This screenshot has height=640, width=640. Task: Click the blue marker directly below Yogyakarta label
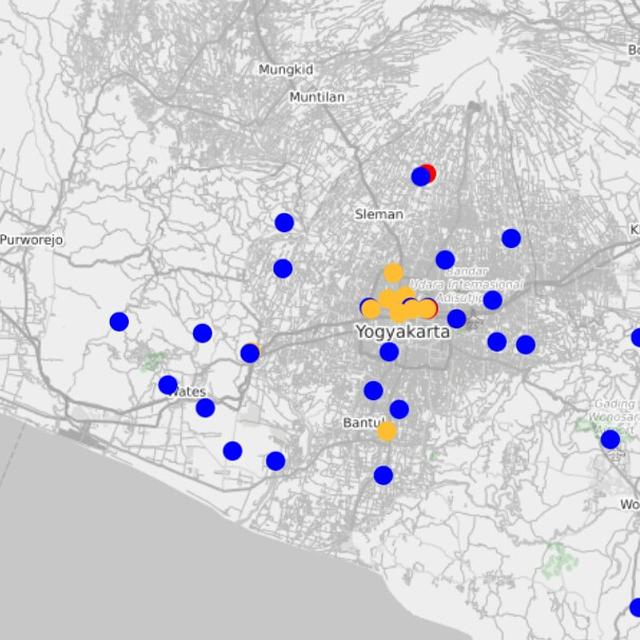pyautogui.click(x=389, y=352)
